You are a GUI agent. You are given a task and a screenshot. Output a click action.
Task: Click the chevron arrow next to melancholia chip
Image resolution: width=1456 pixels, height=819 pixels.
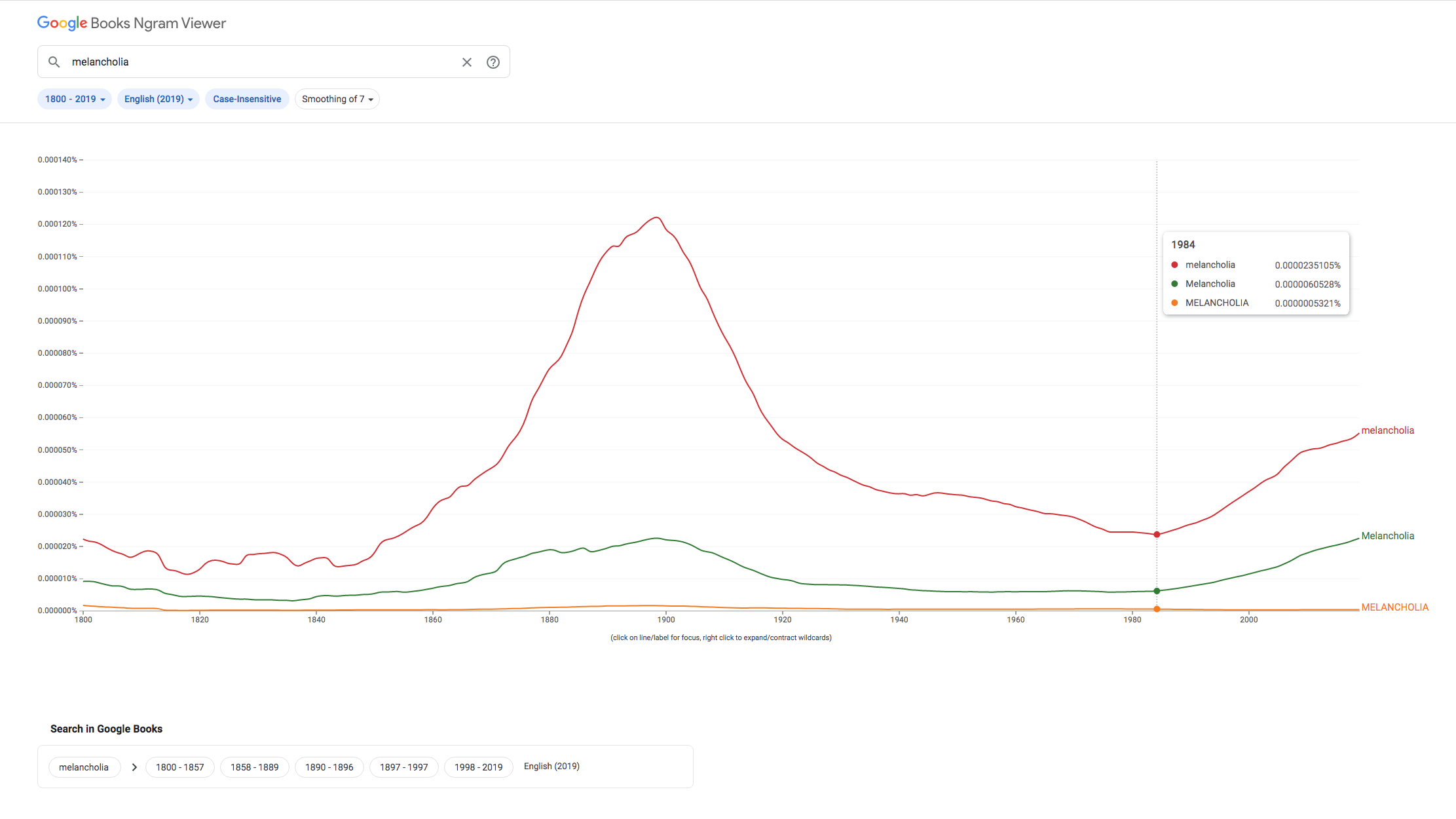134,767
